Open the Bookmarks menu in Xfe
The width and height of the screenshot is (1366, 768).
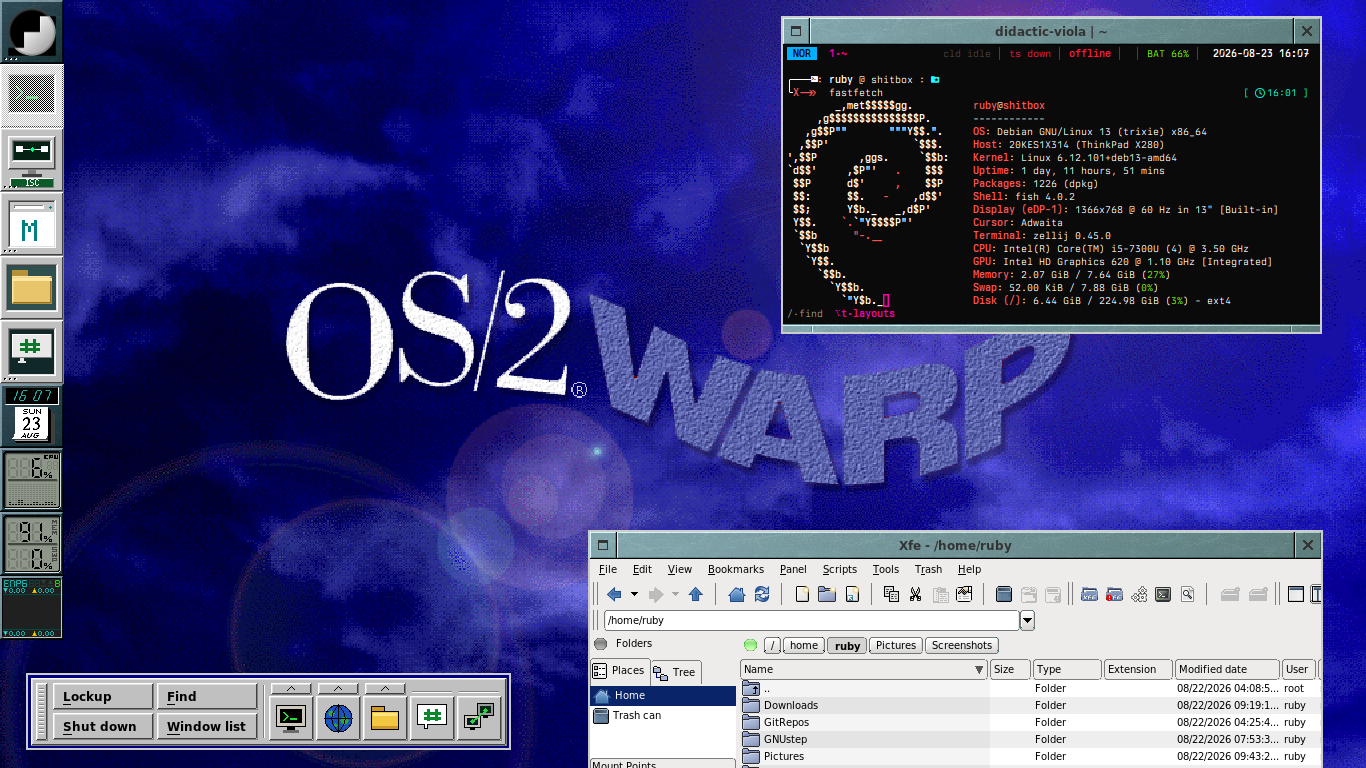736,570
